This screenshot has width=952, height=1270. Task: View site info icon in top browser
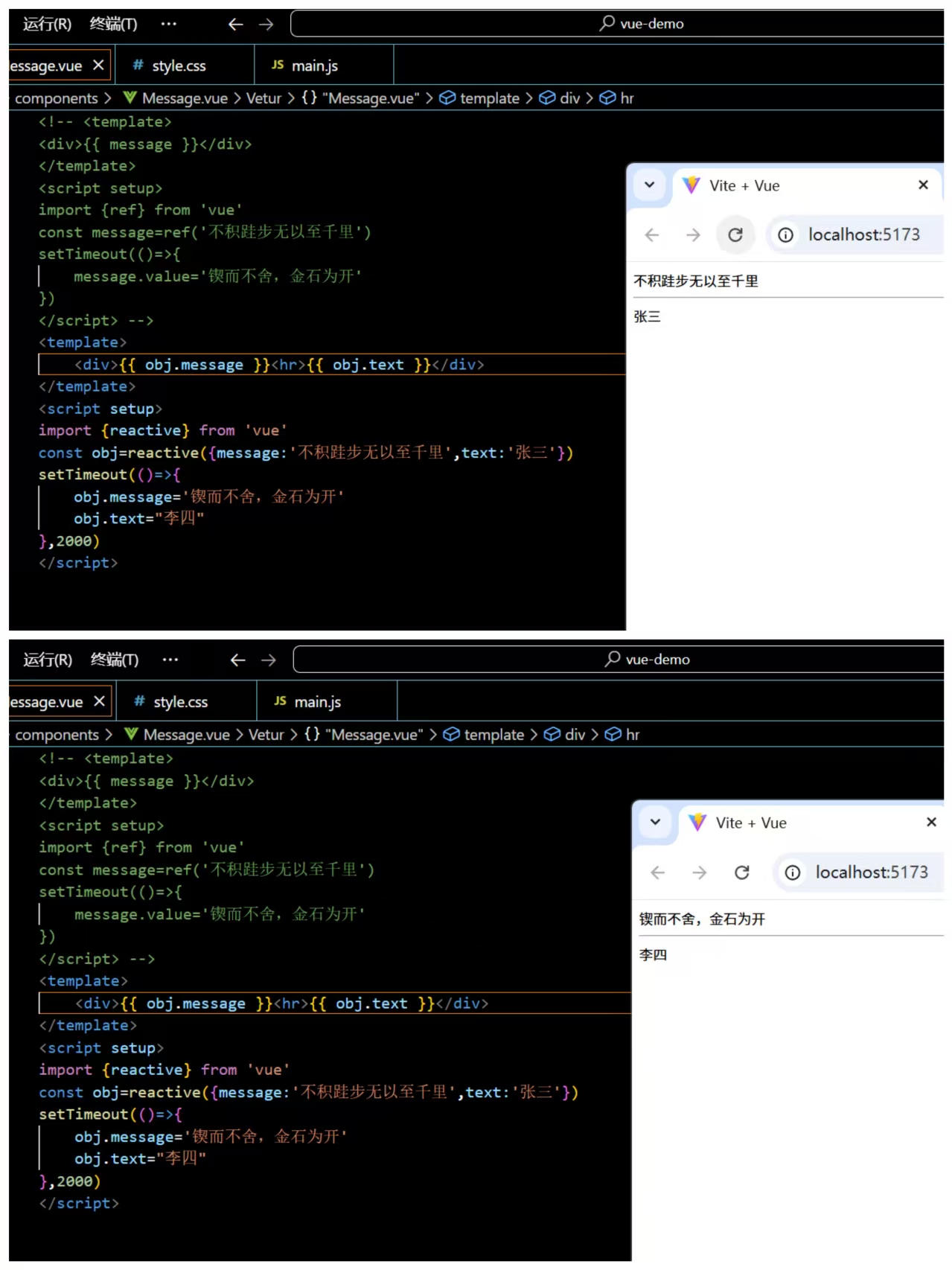[x=785, y=235]
